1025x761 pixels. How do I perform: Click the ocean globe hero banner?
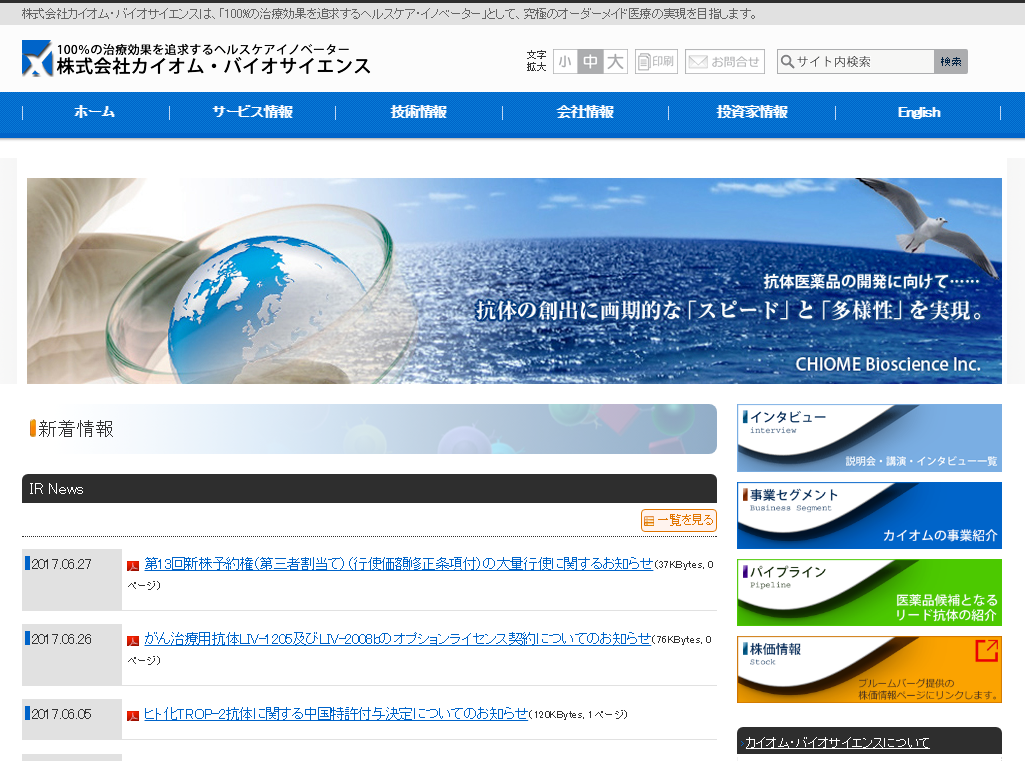pyautogui.click(x=514, y=280)
